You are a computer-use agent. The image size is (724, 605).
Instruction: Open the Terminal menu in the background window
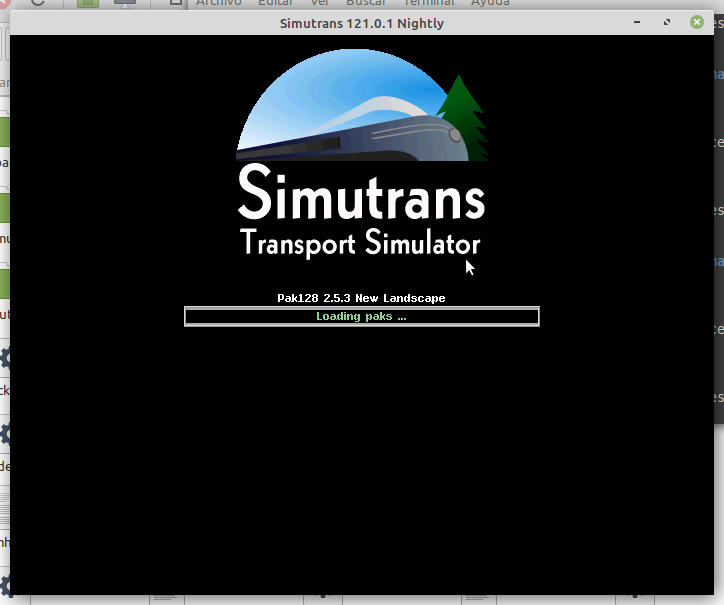pos(429,3)
